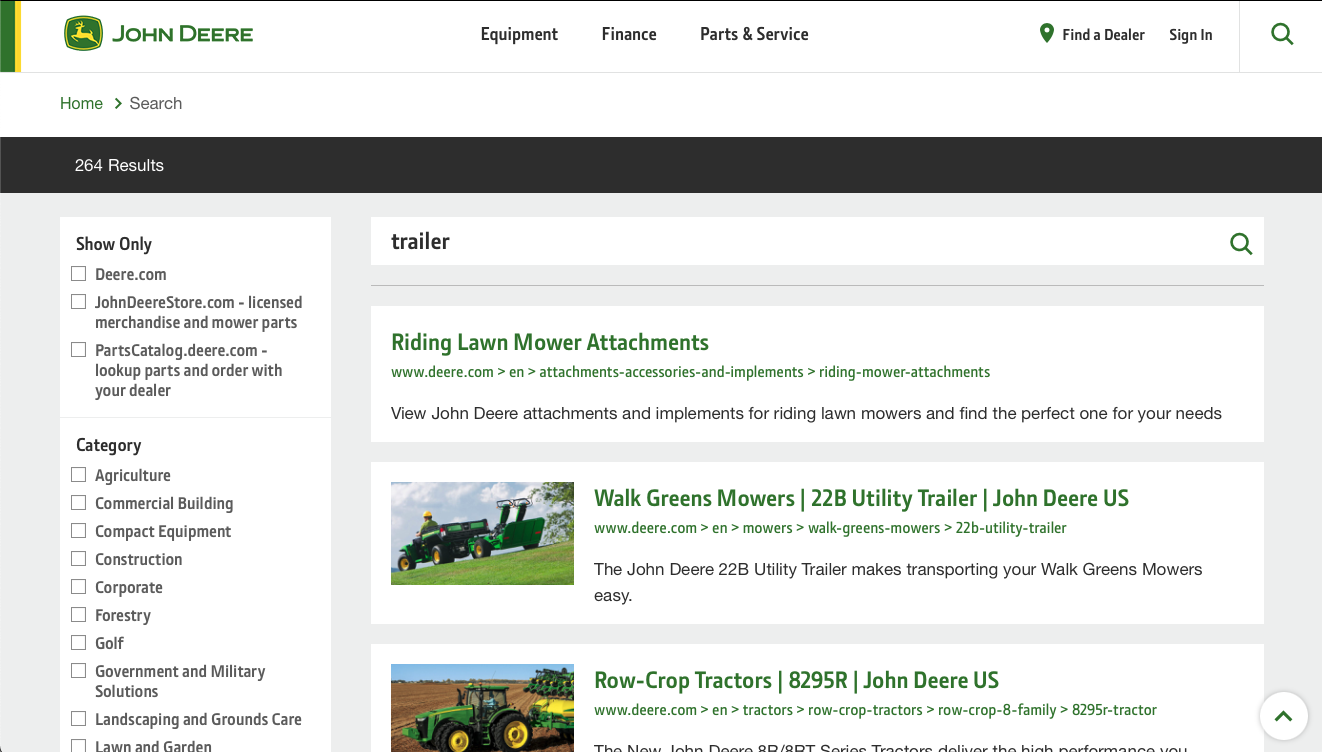Click the back-to-top arrow button
The height and width of the screenshot is (752, 1322).
[x=1284, y=716]
